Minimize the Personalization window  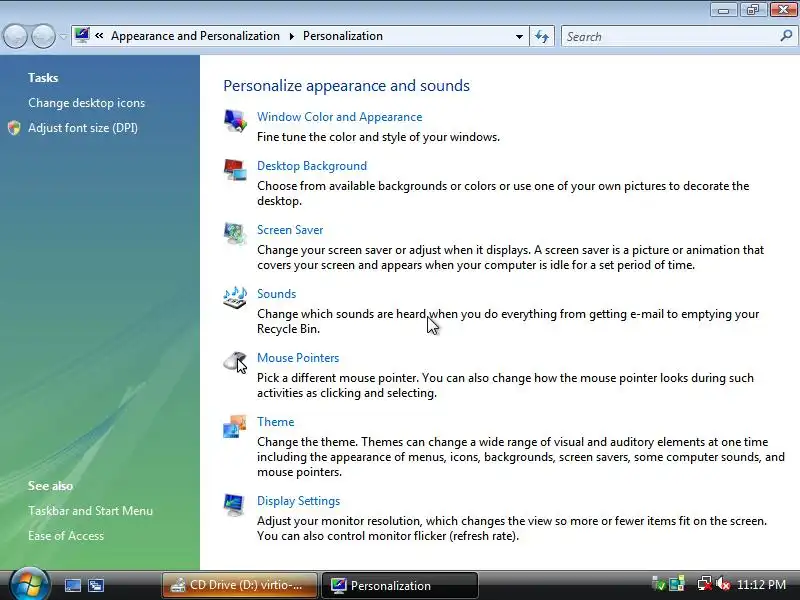pyautogui.click(x=724, y=10)
